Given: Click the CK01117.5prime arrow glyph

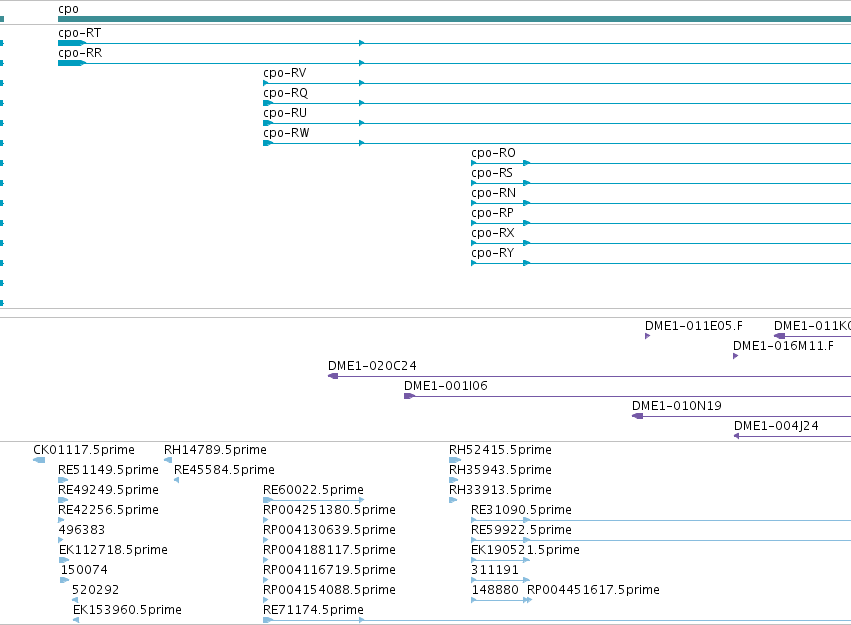Looking at the screenshot, I should point(39,460).
